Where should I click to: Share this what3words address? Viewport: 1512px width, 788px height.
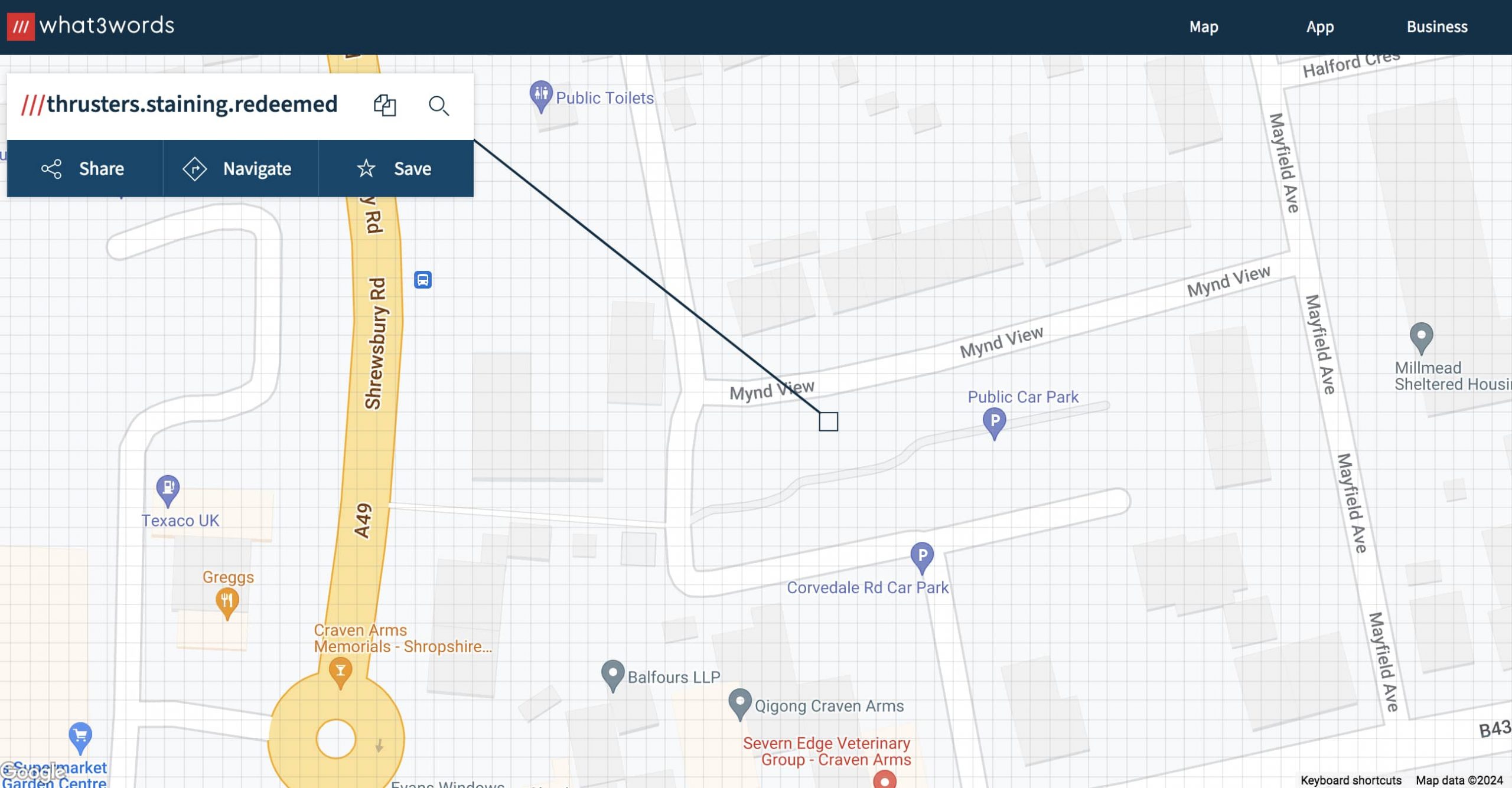pos(85,169)
